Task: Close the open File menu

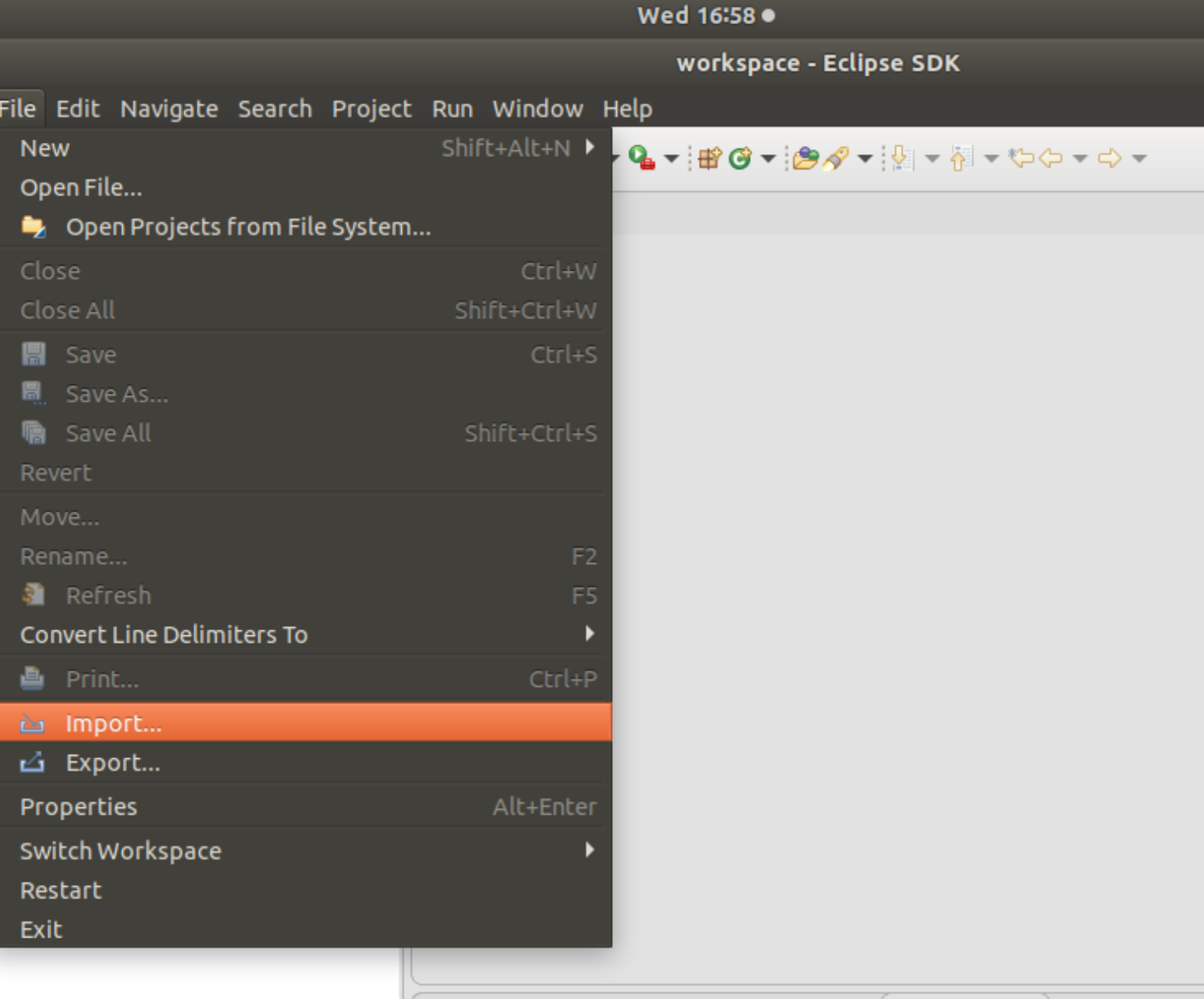Action: (18, 109)
